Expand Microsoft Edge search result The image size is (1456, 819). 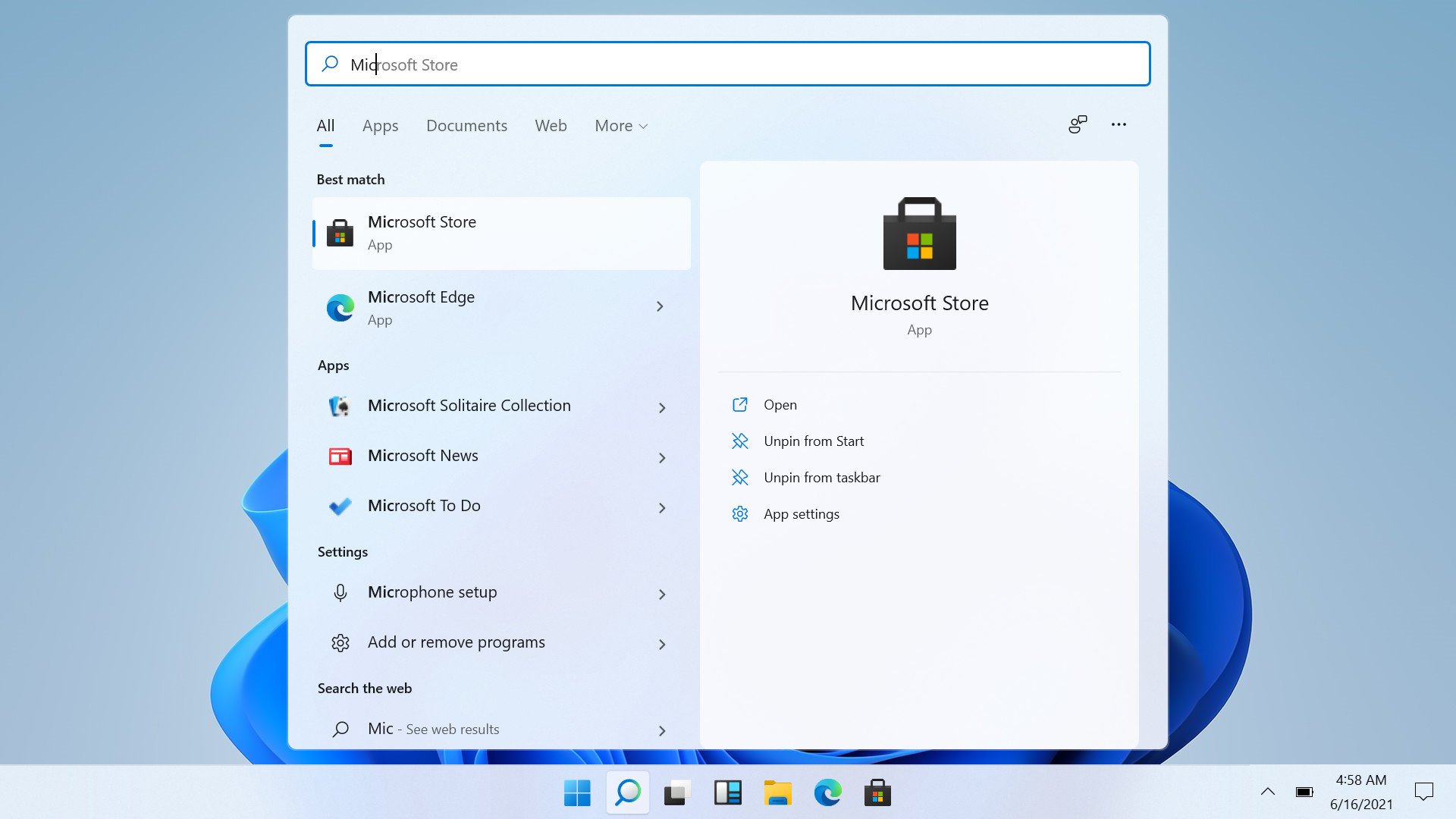coord(659,307)
